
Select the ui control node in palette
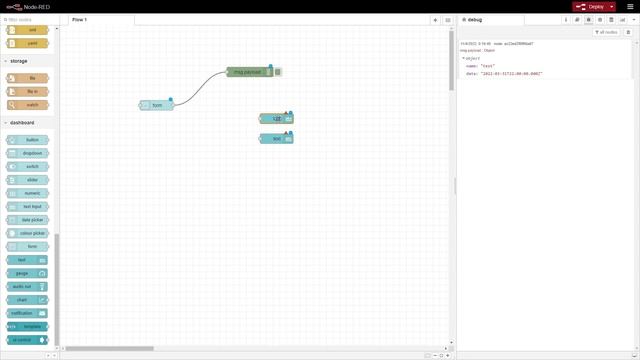(27, 340)
